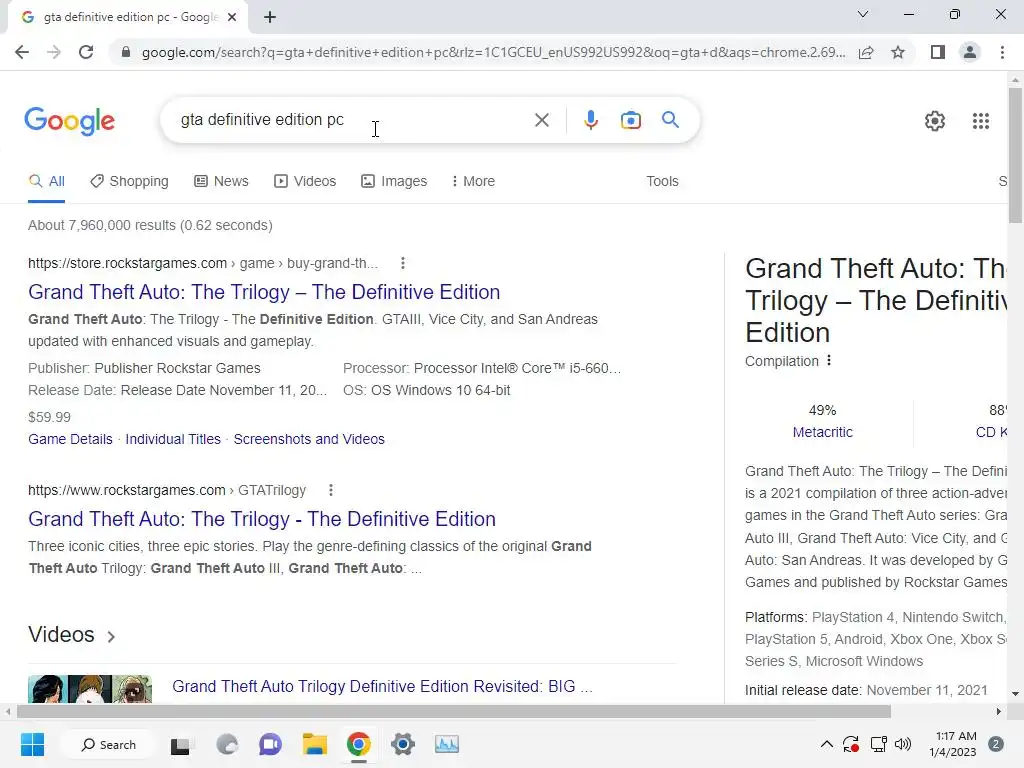Viewport: 1024px width, 768px height.
Task: Open search Tools
Action: tap(662, 182)
